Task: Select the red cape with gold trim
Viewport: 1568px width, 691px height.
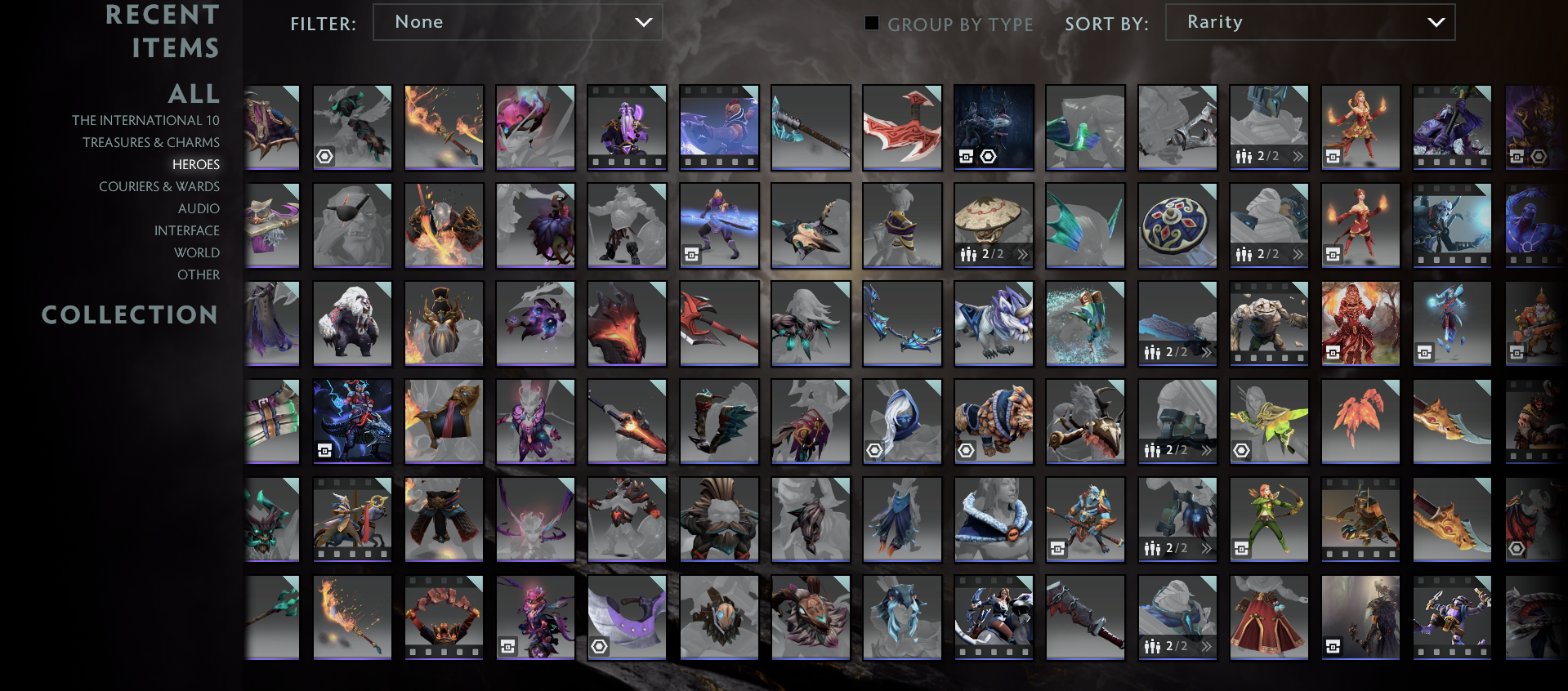Action: coord(1269,617)
